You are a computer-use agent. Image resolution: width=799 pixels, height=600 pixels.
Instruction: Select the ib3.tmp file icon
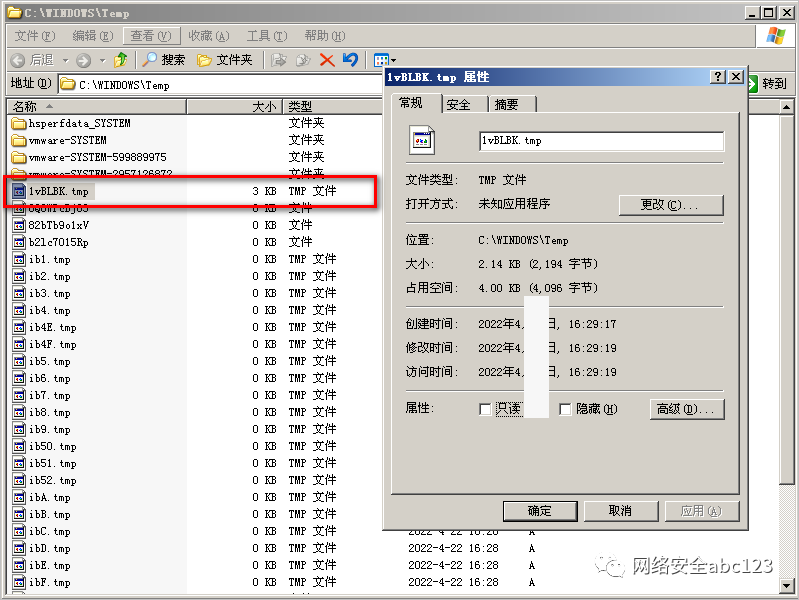click(19, 293)
